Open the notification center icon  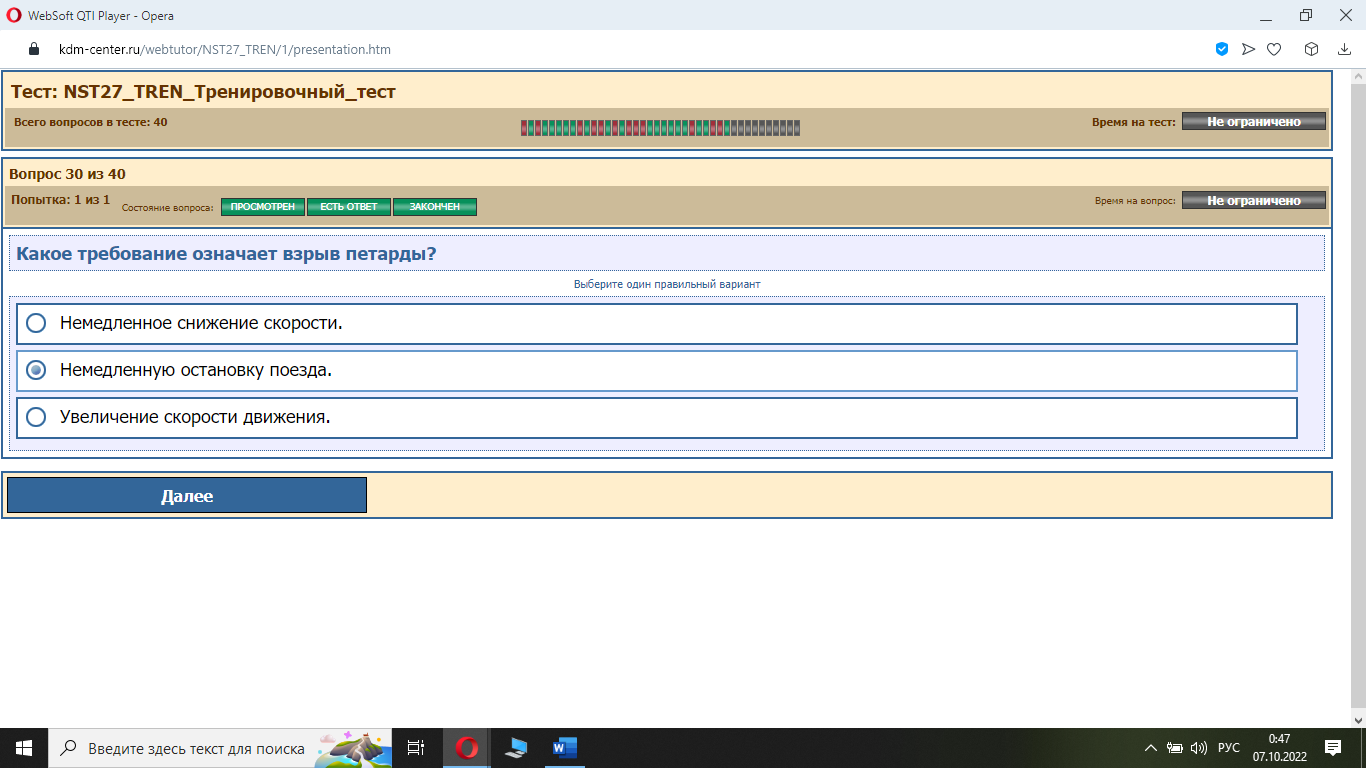point(1332,748)
